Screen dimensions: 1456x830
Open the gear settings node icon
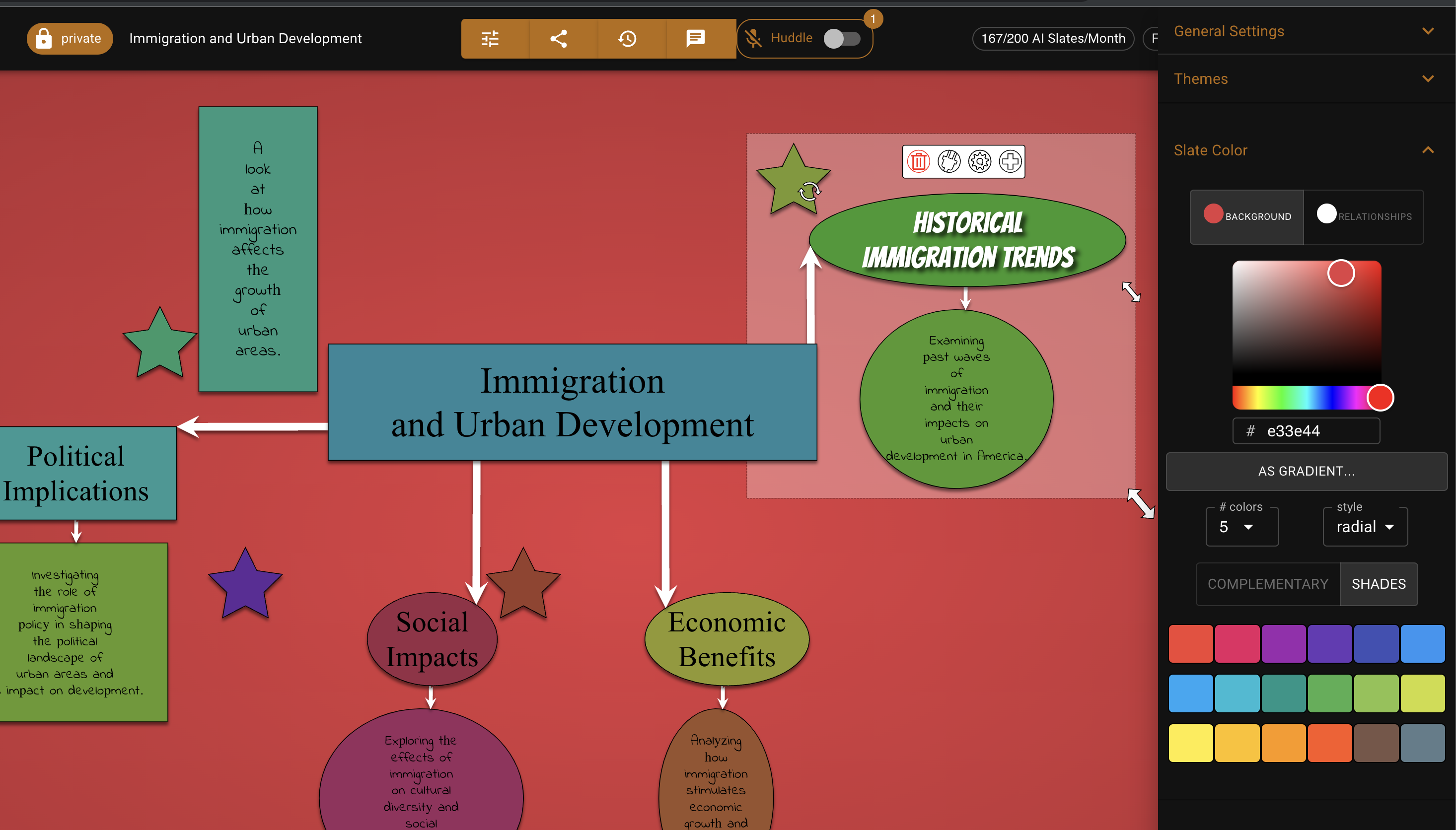click(x=979, y=161)
